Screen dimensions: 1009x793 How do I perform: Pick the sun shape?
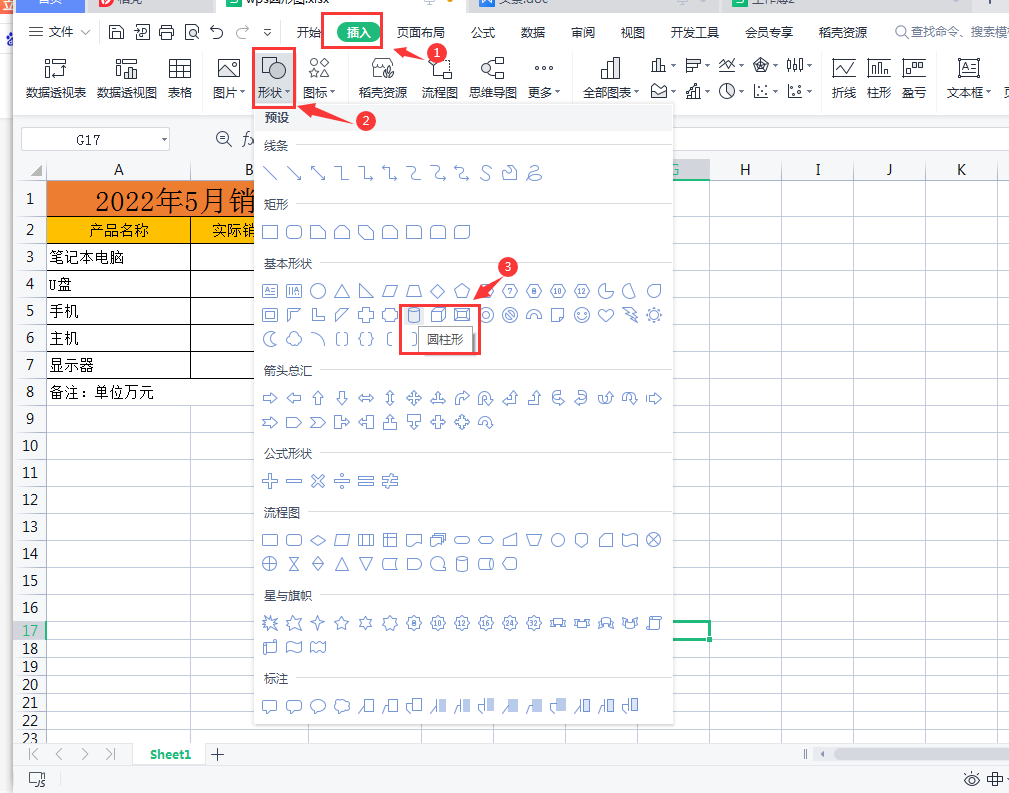[x=654, y=315]
